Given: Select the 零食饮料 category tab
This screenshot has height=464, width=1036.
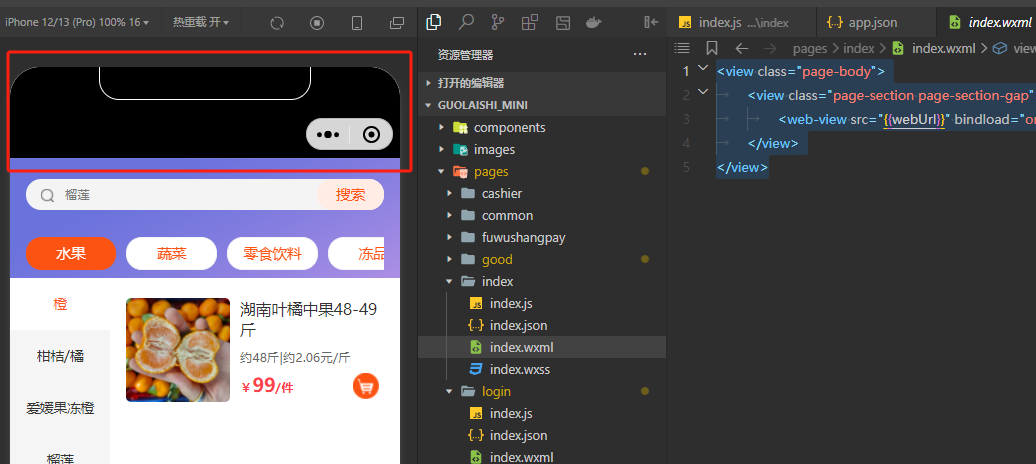Looking at the screenshot, I should pos(272,254).
